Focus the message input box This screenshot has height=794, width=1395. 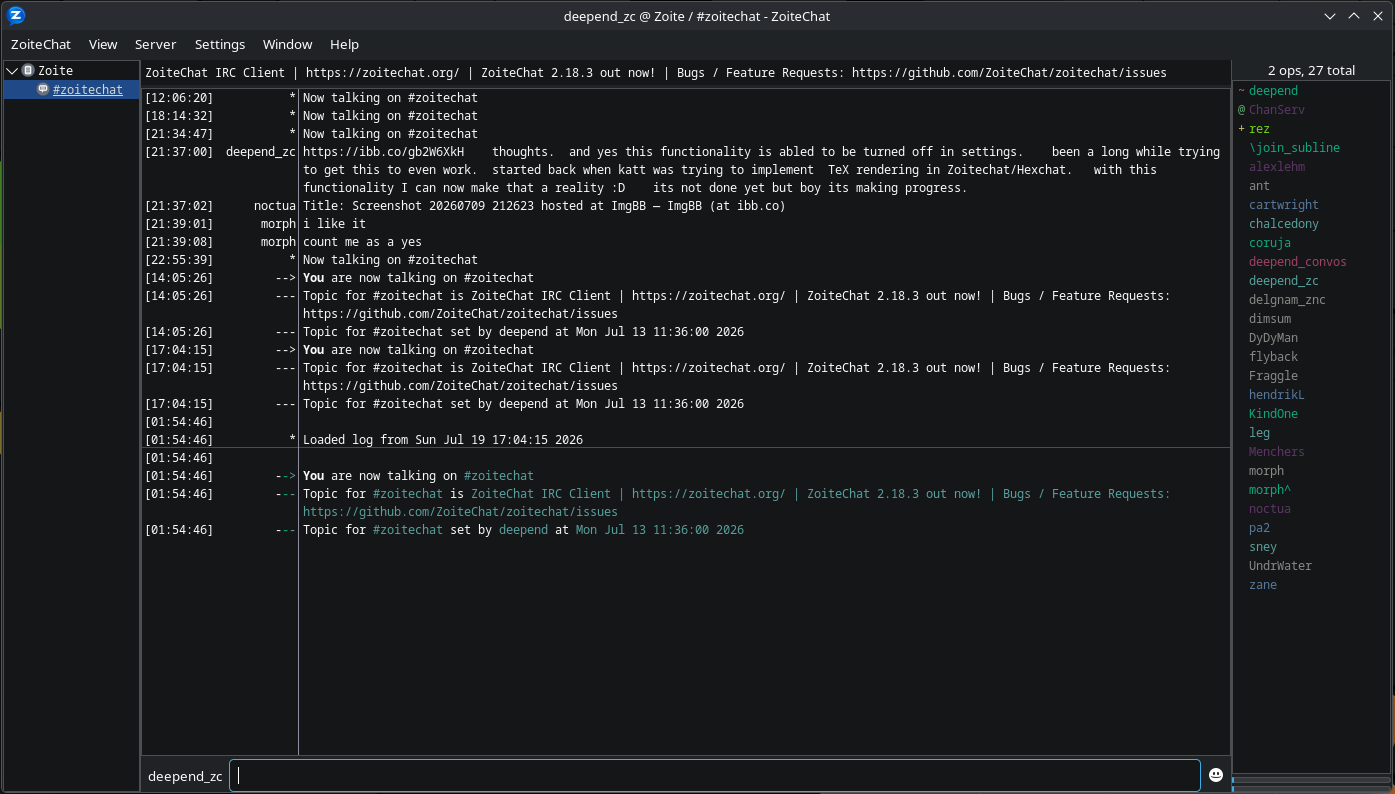tap(715, 775)
